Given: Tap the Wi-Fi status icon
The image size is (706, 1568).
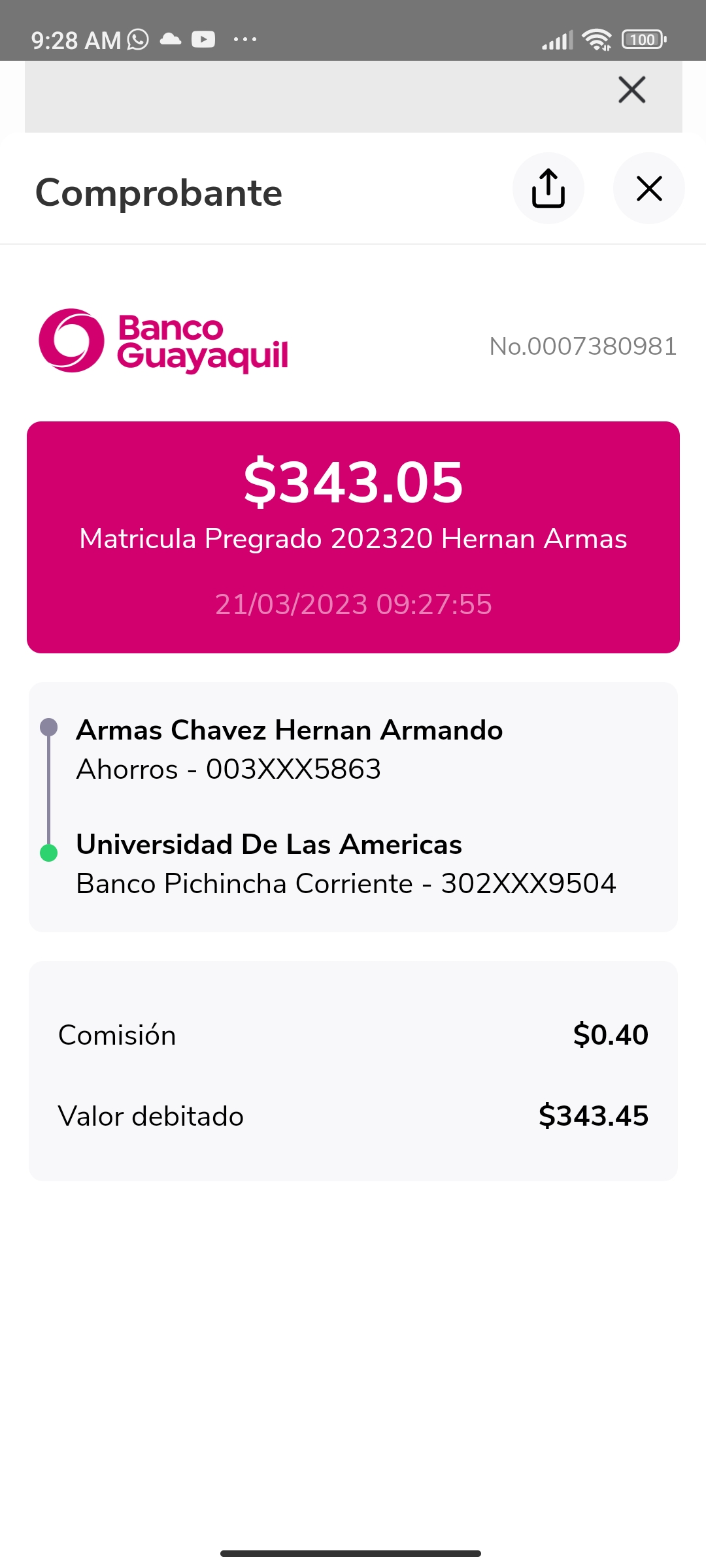Looking at the screenshot, I should tap(596, 40).
